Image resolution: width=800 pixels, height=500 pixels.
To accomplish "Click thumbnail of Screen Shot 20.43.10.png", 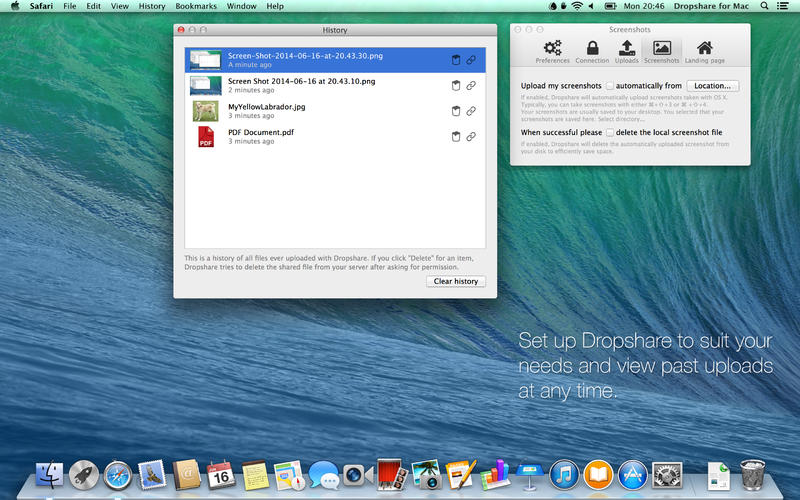I will [x=206, y=86].
